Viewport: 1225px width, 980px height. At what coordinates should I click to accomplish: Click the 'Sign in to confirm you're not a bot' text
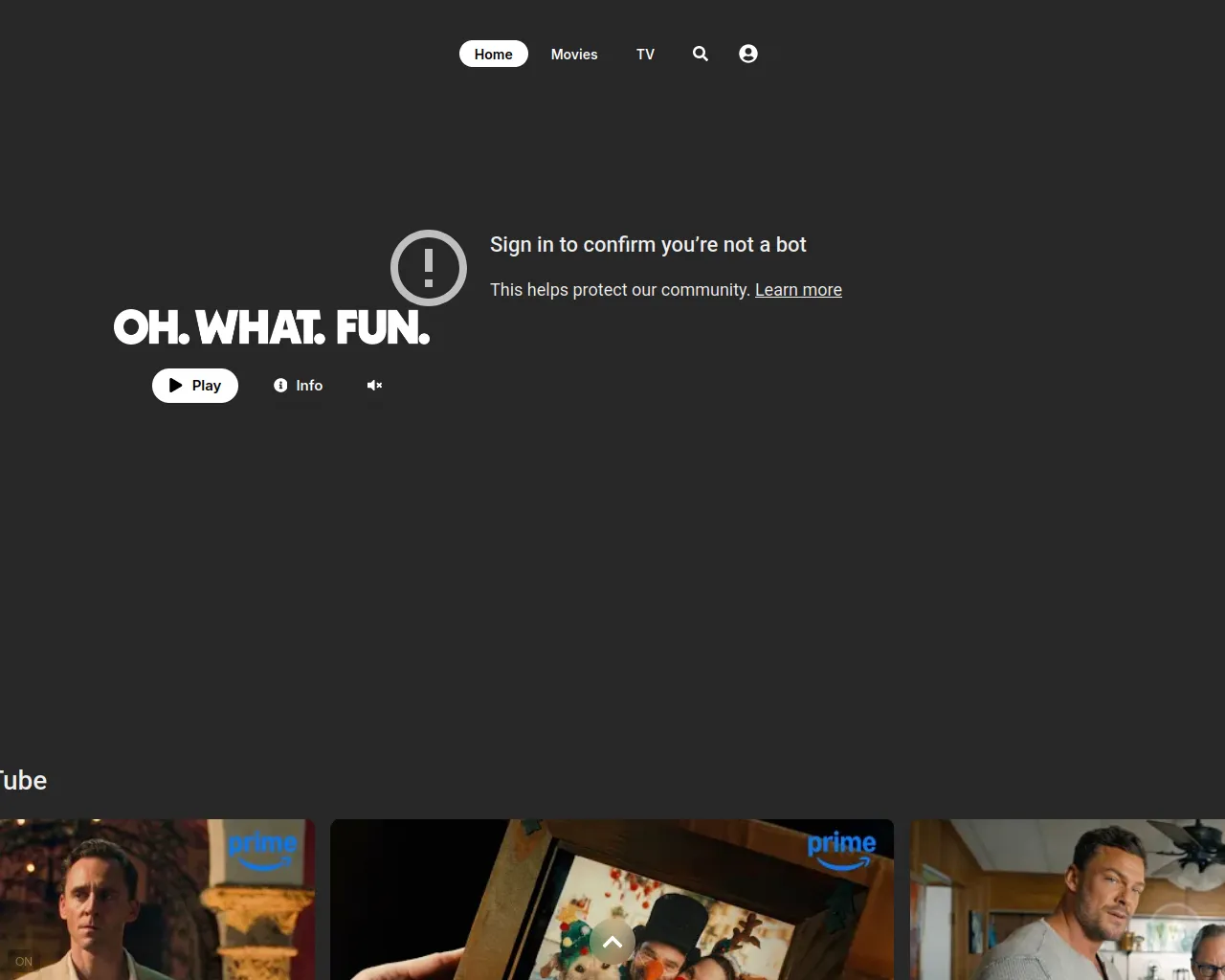tap(648, 245)
